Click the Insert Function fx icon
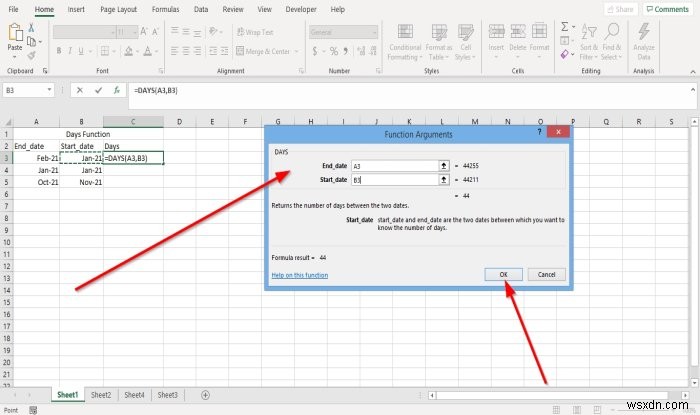 [x=117, y=90]
